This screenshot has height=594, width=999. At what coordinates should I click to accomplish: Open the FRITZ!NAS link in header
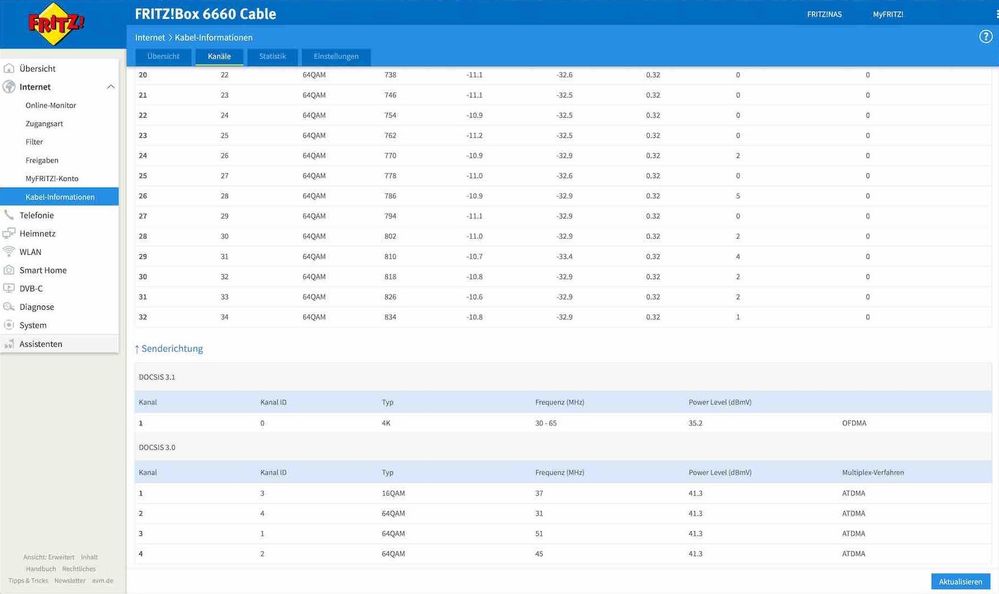point(824,15)
